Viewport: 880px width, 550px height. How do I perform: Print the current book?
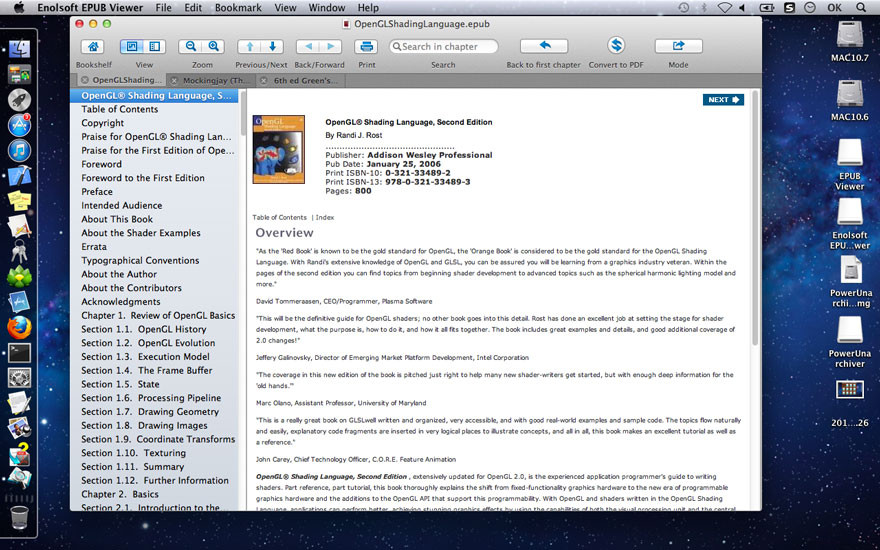click(366, 47)
